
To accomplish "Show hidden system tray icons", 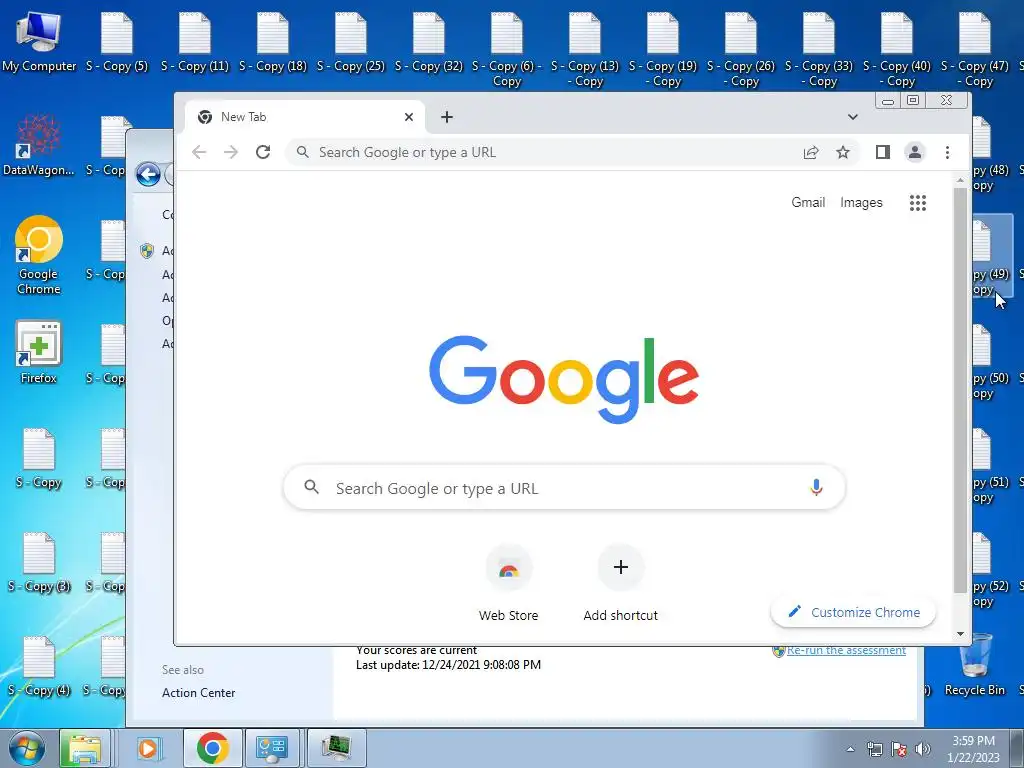I will pyautogui.click(x=850, y=749).
